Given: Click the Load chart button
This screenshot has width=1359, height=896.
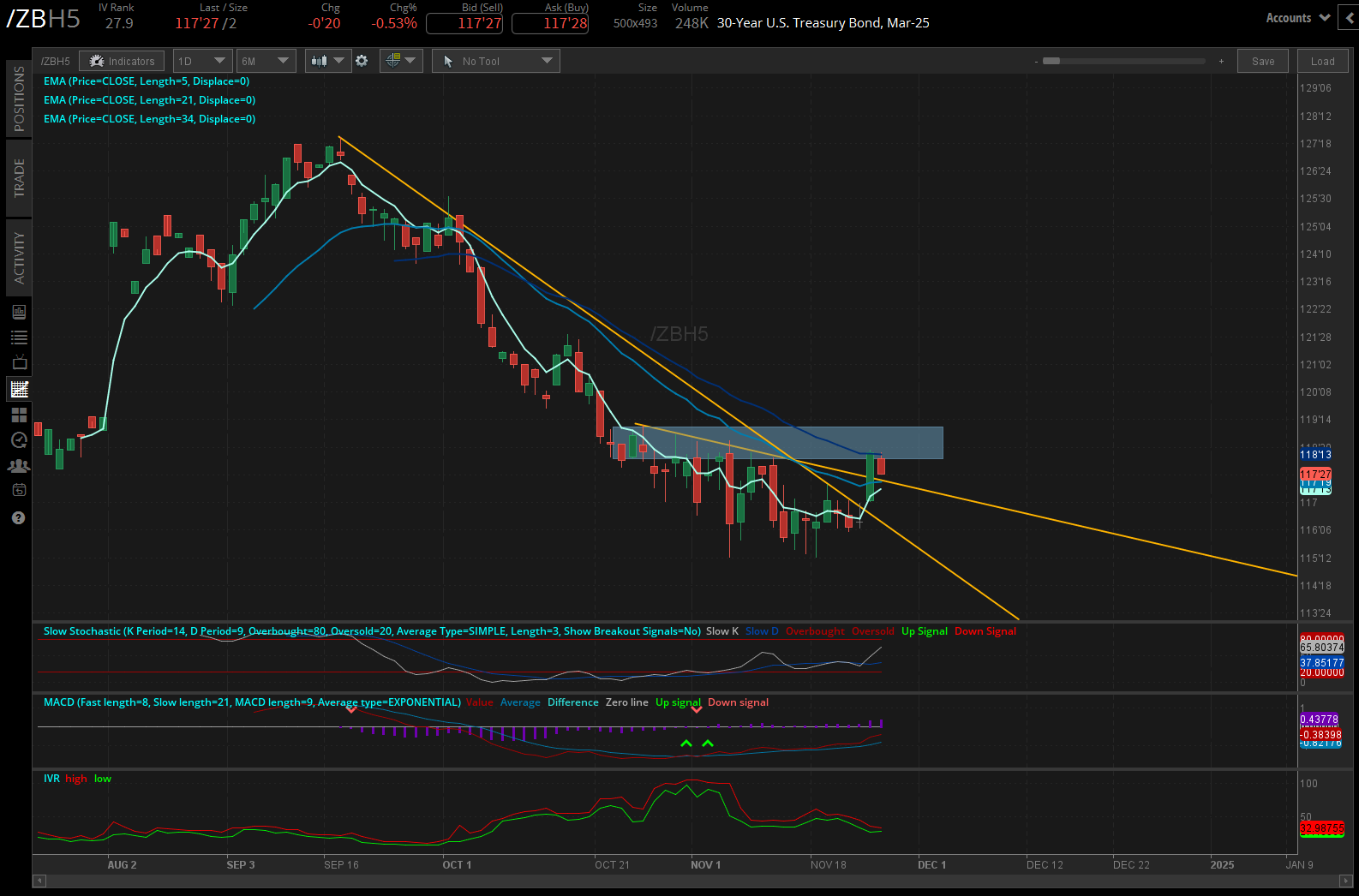Looking at the screenshot, I should (x=1322, y=61).
